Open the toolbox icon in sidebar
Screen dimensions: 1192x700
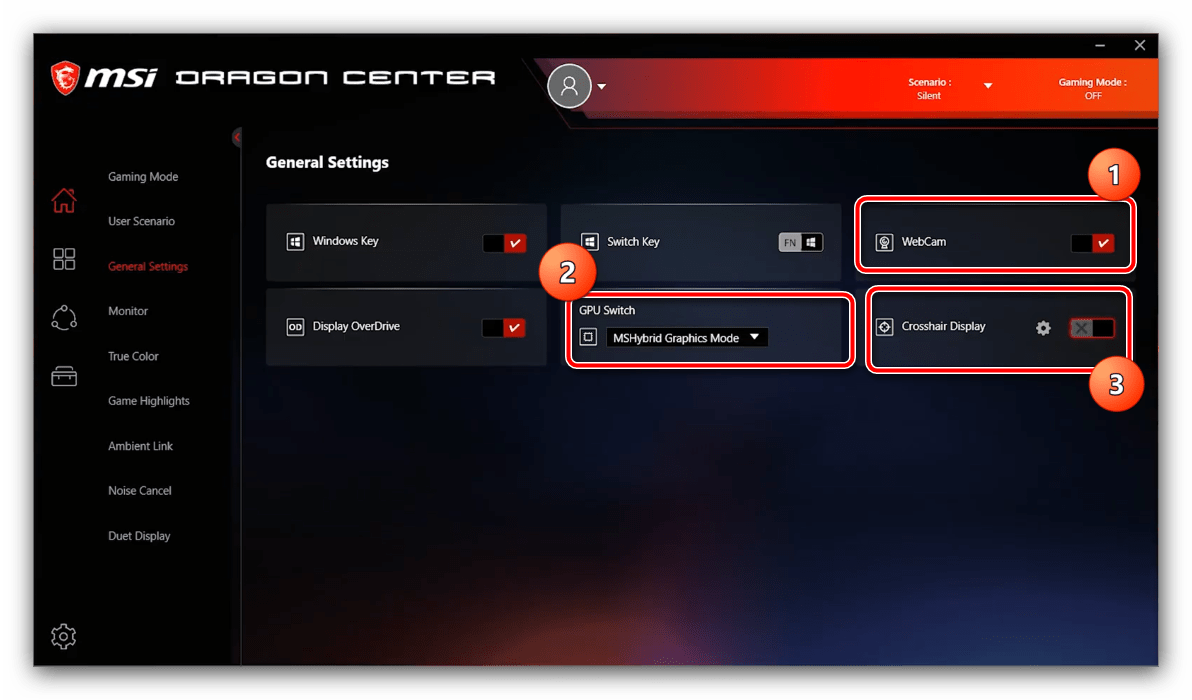[x=64, y=376]
